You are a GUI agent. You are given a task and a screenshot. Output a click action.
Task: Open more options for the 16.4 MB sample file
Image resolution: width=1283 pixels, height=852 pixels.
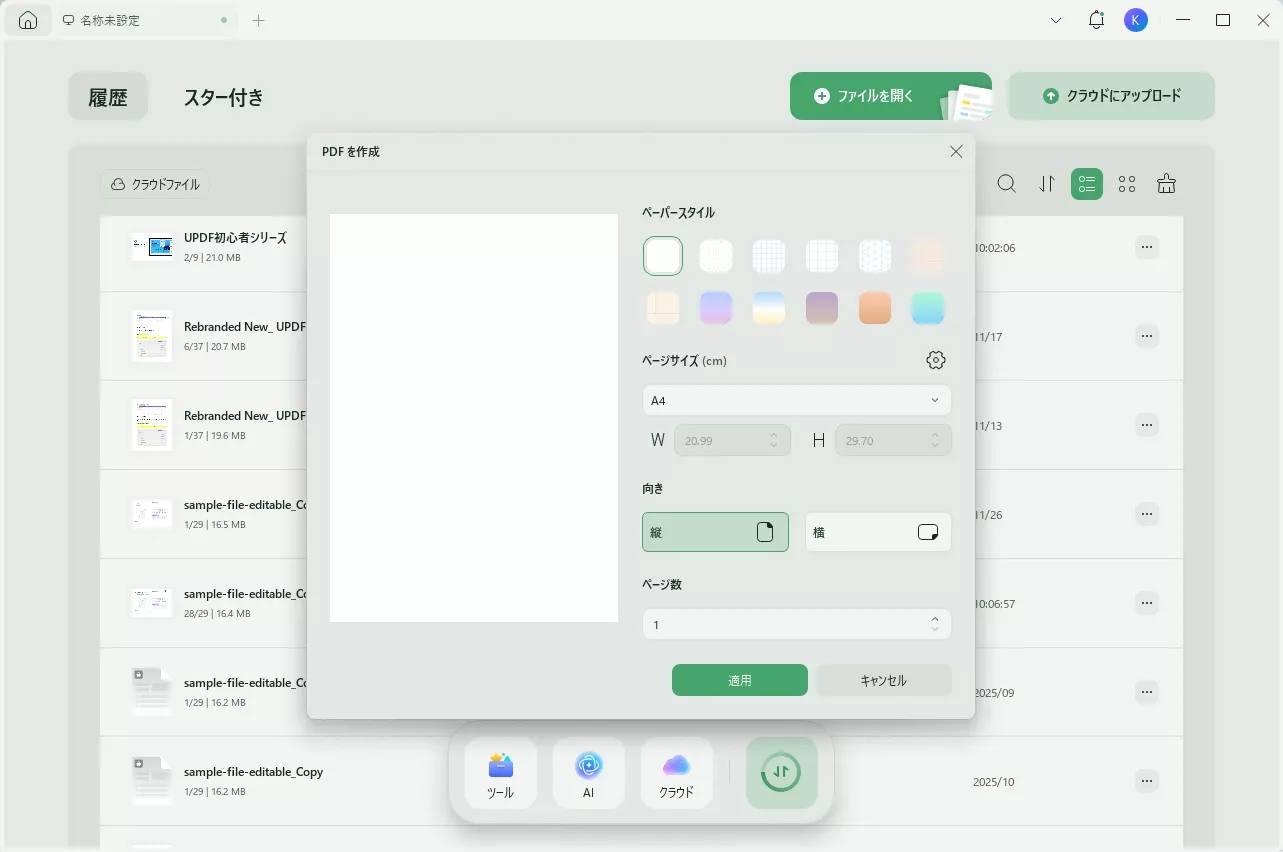click(x=1147, y=603)
